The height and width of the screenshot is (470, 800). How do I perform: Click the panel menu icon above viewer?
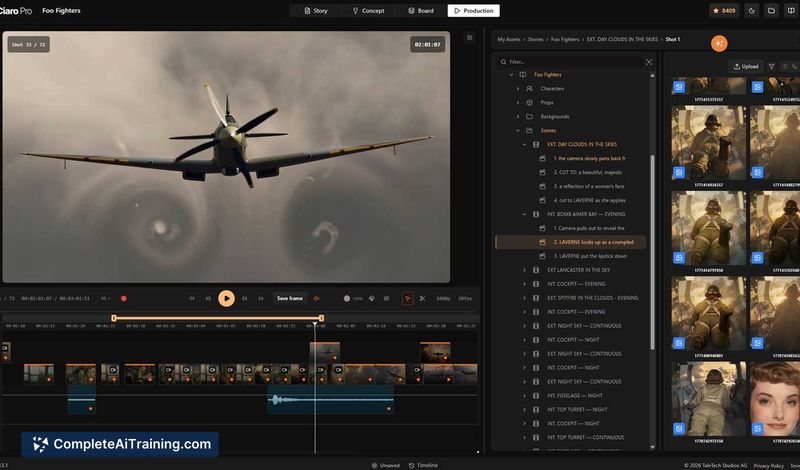pyautogui.click(x=469, y=37)
